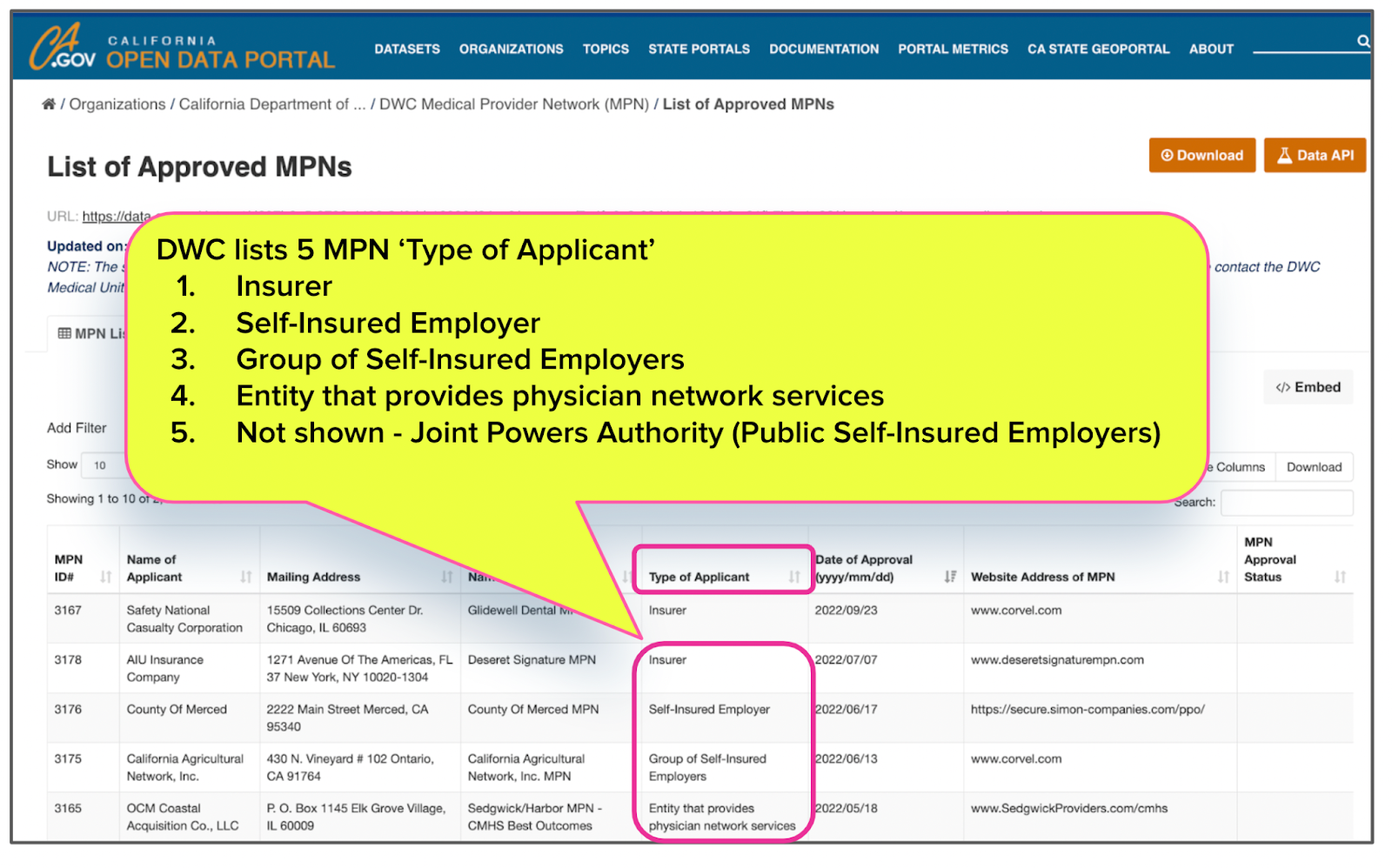Click the 430 N. Vineyard # 102 address
1392x868 pixels.
coord(350,768)
